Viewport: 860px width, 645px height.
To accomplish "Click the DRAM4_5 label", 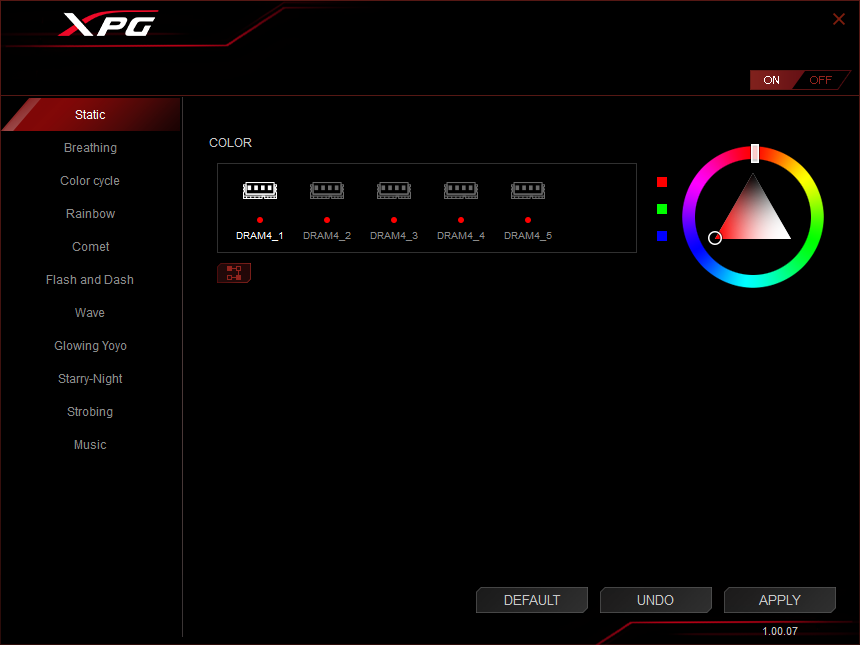I will click(528, 236).
